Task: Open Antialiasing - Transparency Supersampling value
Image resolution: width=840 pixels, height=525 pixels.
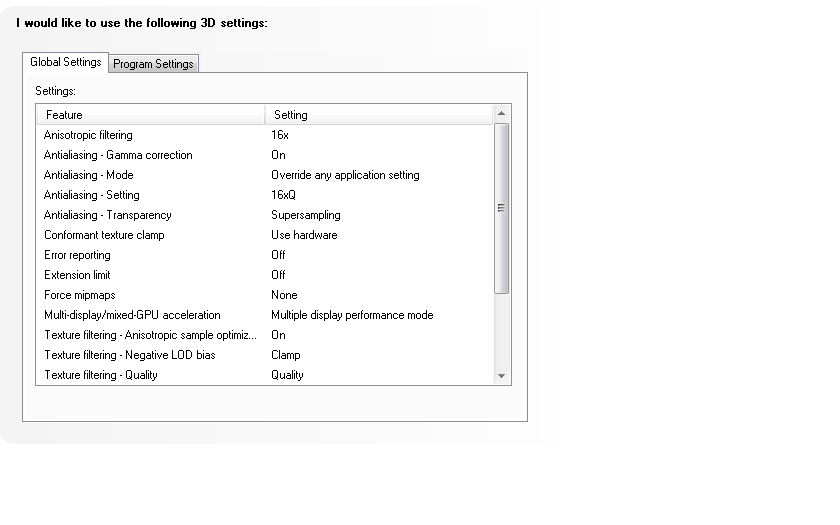Action: (x=305, y=215)
